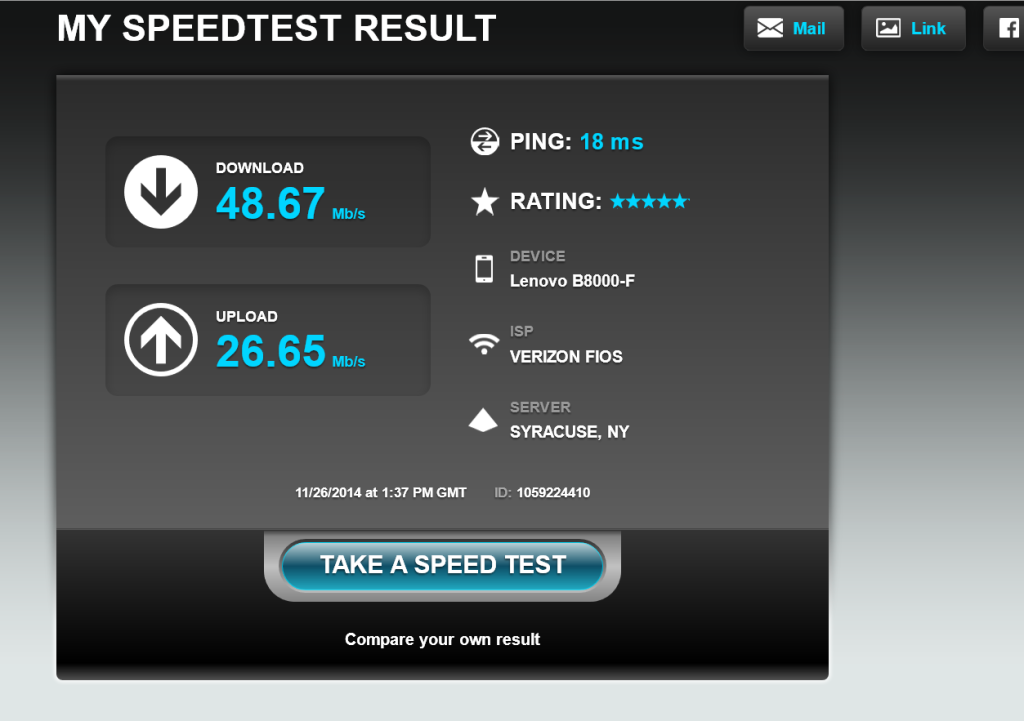
Task: Click Compare your own result text
Action: (442, 639)
